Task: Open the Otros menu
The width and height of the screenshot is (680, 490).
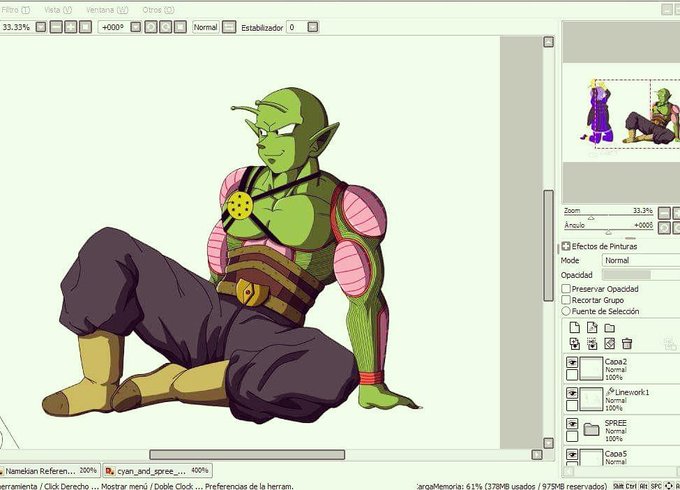Action: pos(158,10)
